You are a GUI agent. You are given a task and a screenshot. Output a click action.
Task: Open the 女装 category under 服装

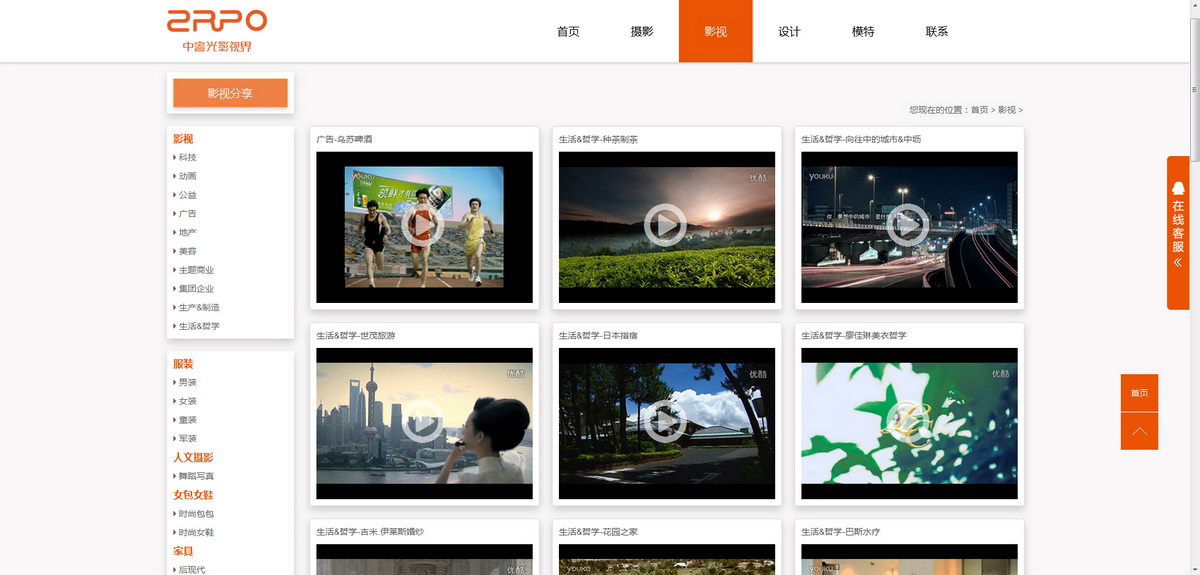pyautogui.click(x=188, y=401)
